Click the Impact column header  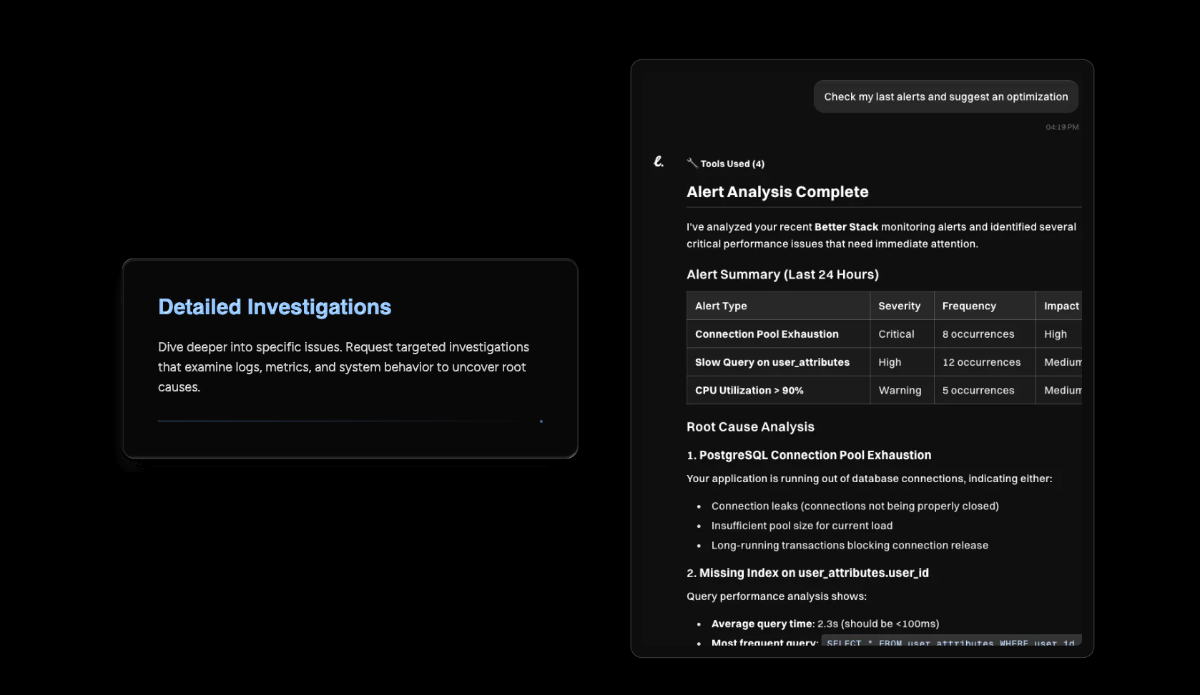pyautogui.click(x=1060, y=306)
